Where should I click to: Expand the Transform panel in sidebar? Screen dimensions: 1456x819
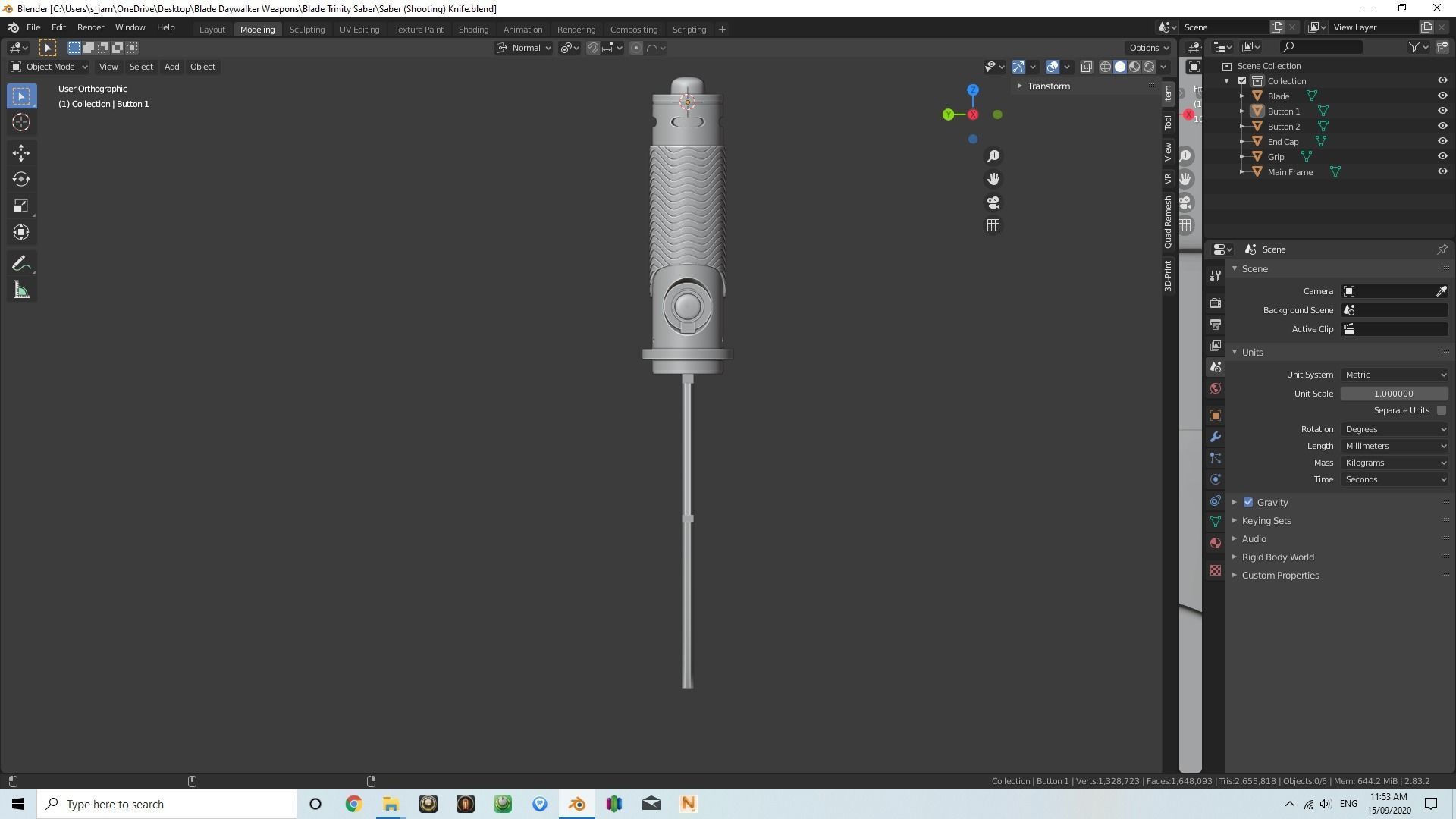point(1048,86)
